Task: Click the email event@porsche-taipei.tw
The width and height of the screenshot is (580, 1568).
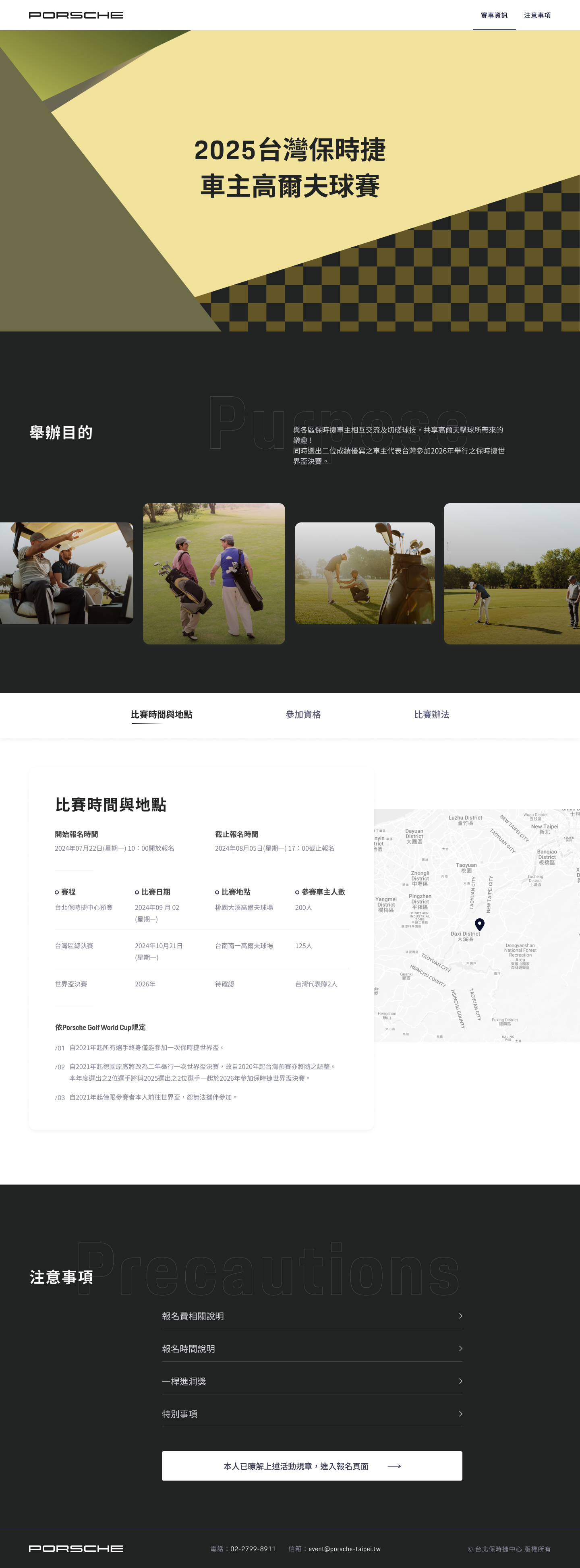Action: pyautogui.click(x=344, y=1549)
